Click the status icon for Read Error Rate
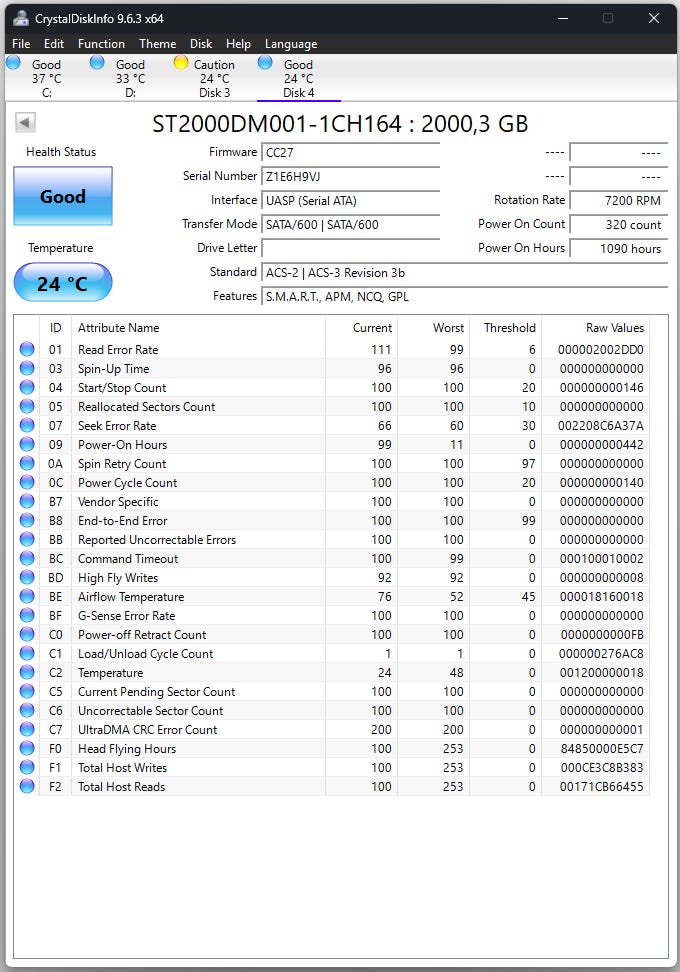The image size is (680, 972). pos(27,349)
